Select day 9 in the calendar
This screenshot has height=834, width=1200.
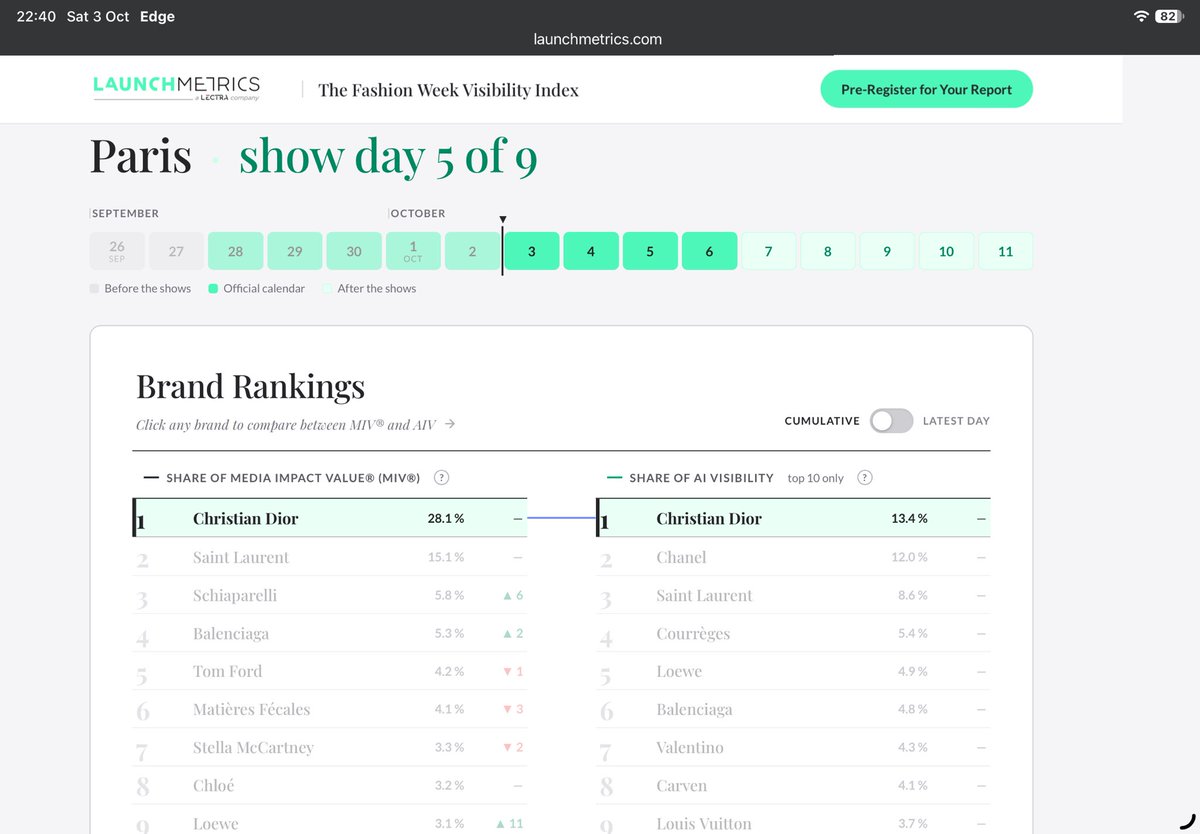887,251
